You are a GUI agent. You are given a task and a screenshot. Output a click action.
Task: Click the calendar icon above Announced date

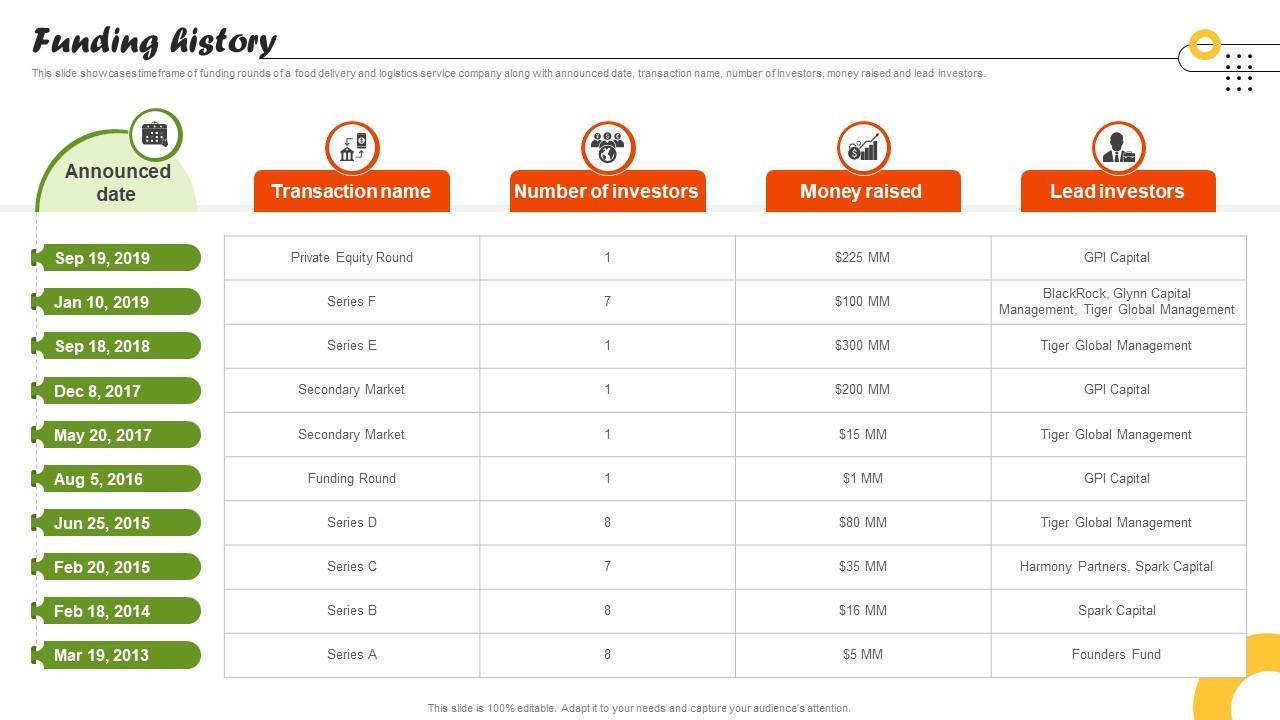point(155,134)
